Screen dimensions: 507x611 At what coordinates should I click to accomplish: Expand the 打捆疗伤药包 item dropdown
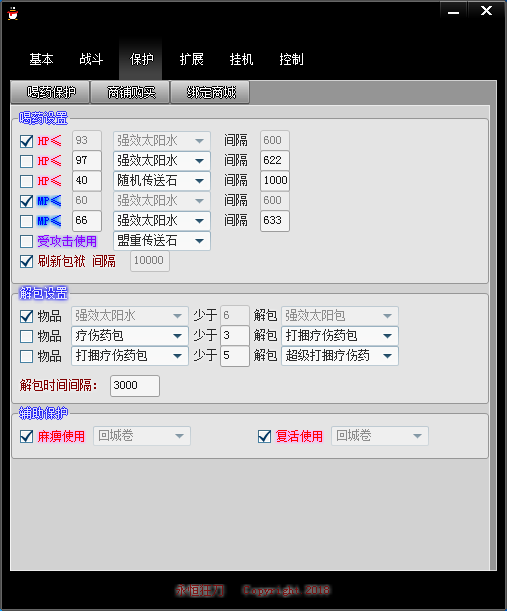tap(130, 356)
